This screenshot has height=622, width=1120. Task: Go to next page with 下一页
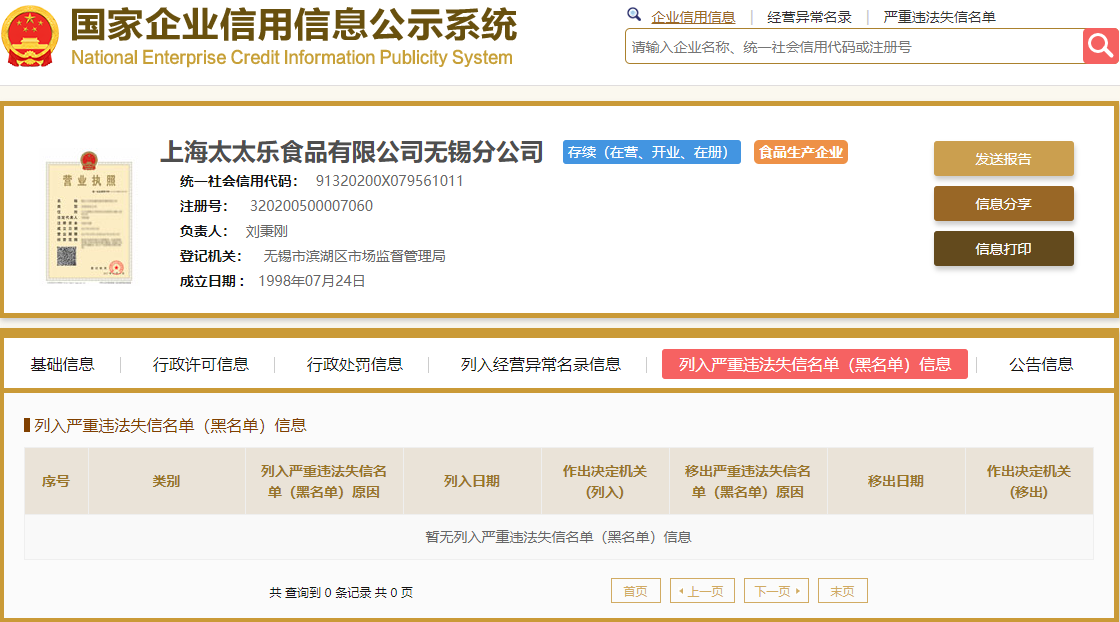point(776,591)
